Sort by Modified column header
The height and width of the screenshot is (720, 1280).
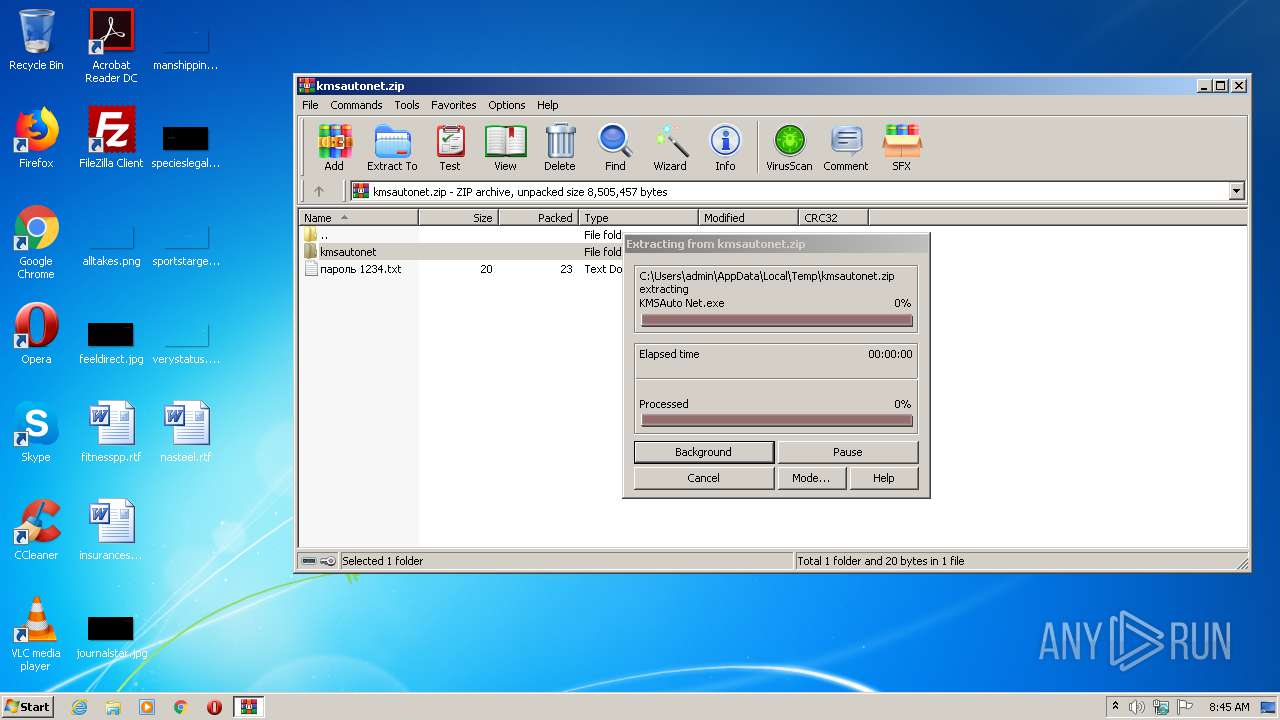coord(748,217)
